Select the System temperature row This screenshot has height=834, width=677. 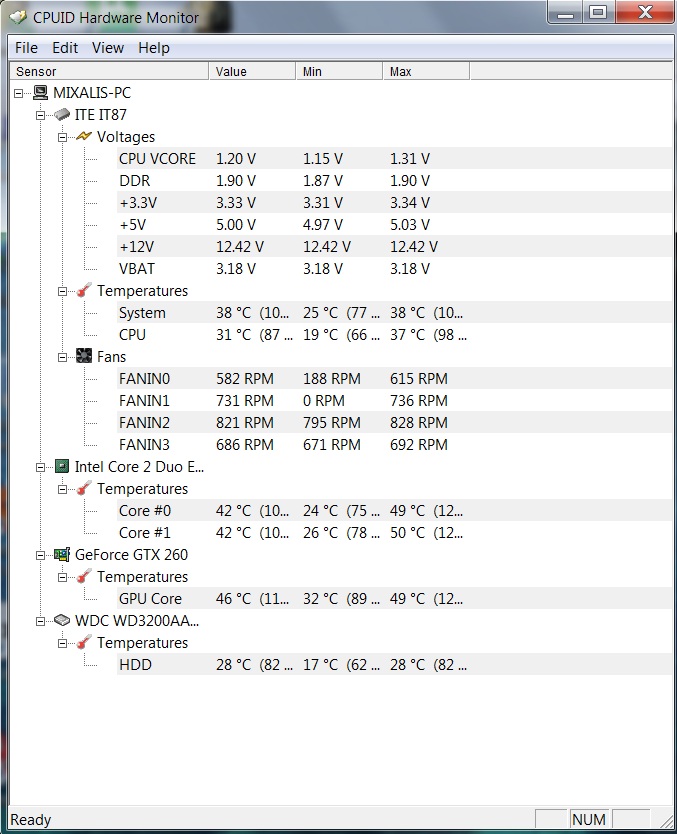coord(394,312)
